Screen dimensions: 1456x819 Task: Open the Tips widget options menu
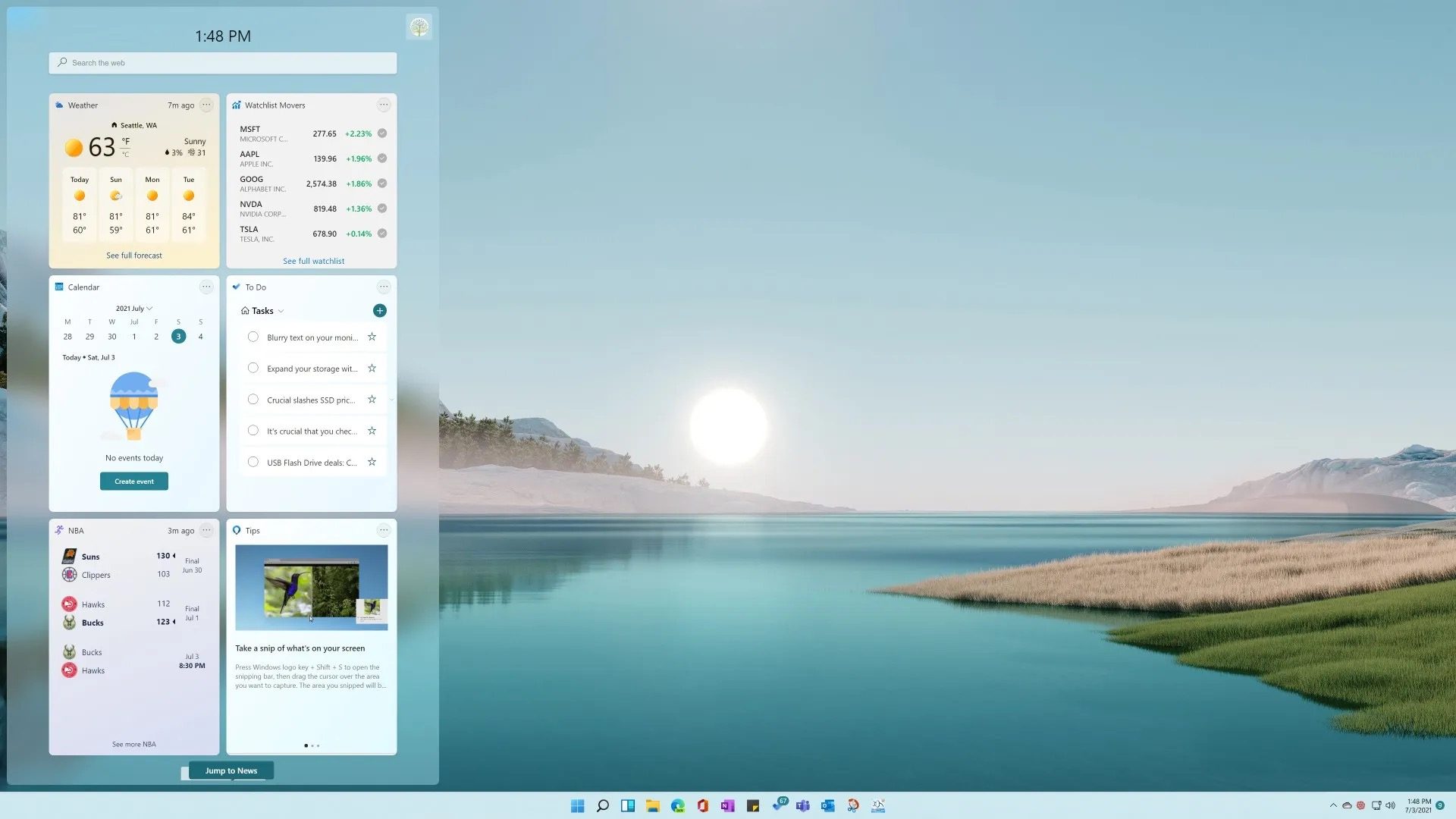384,531
